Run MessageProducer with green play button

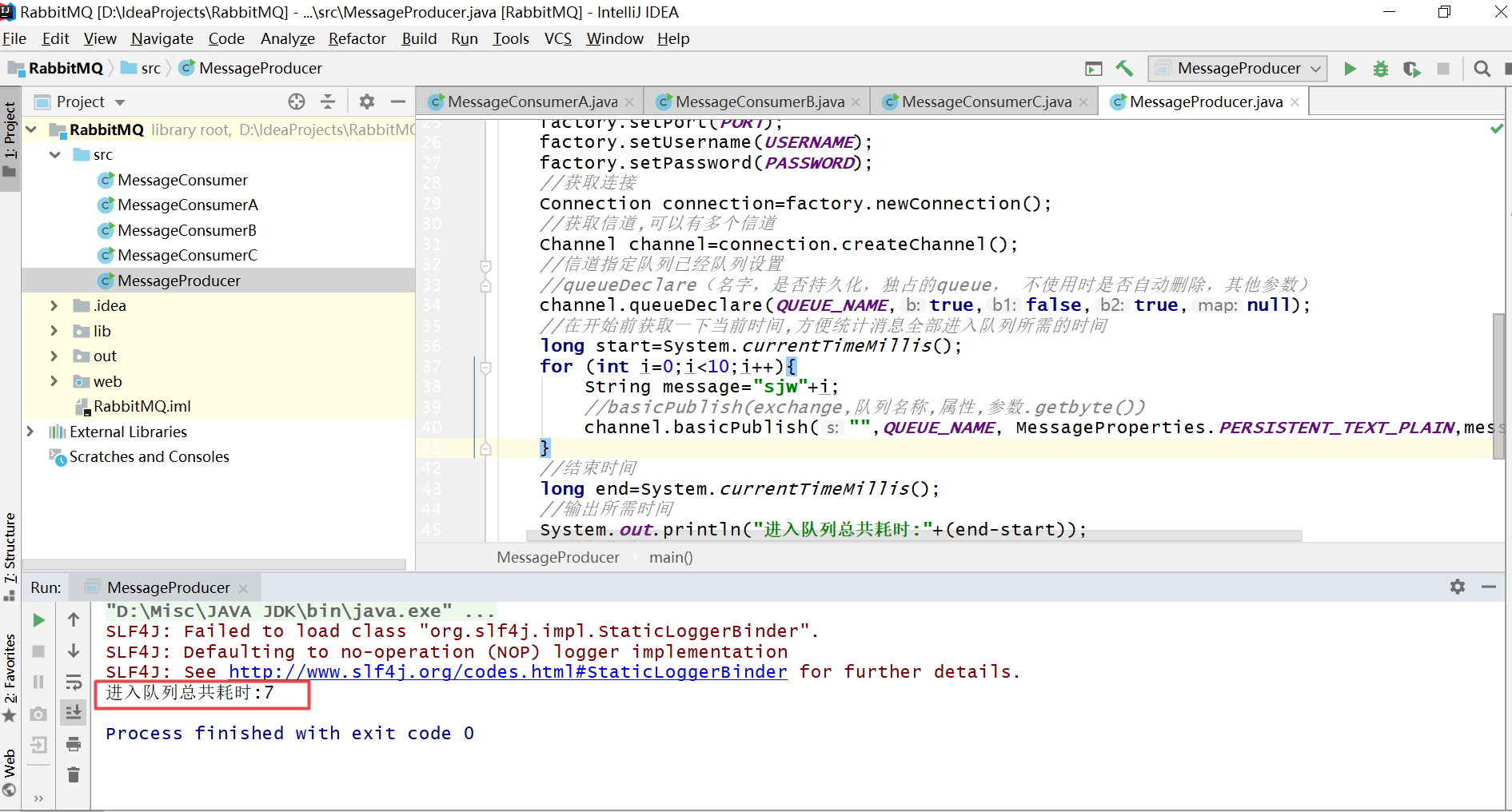coord(1350,69)
